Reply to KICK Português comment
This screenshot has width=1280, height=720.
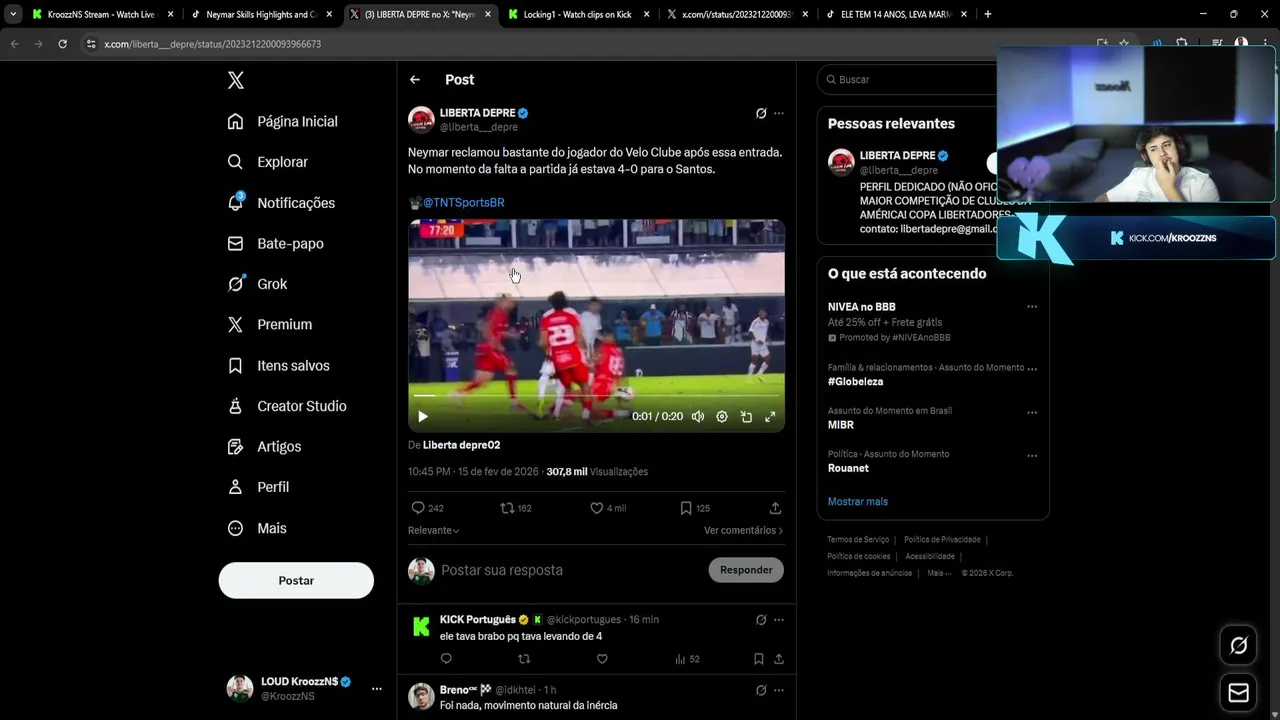point(446,659)
